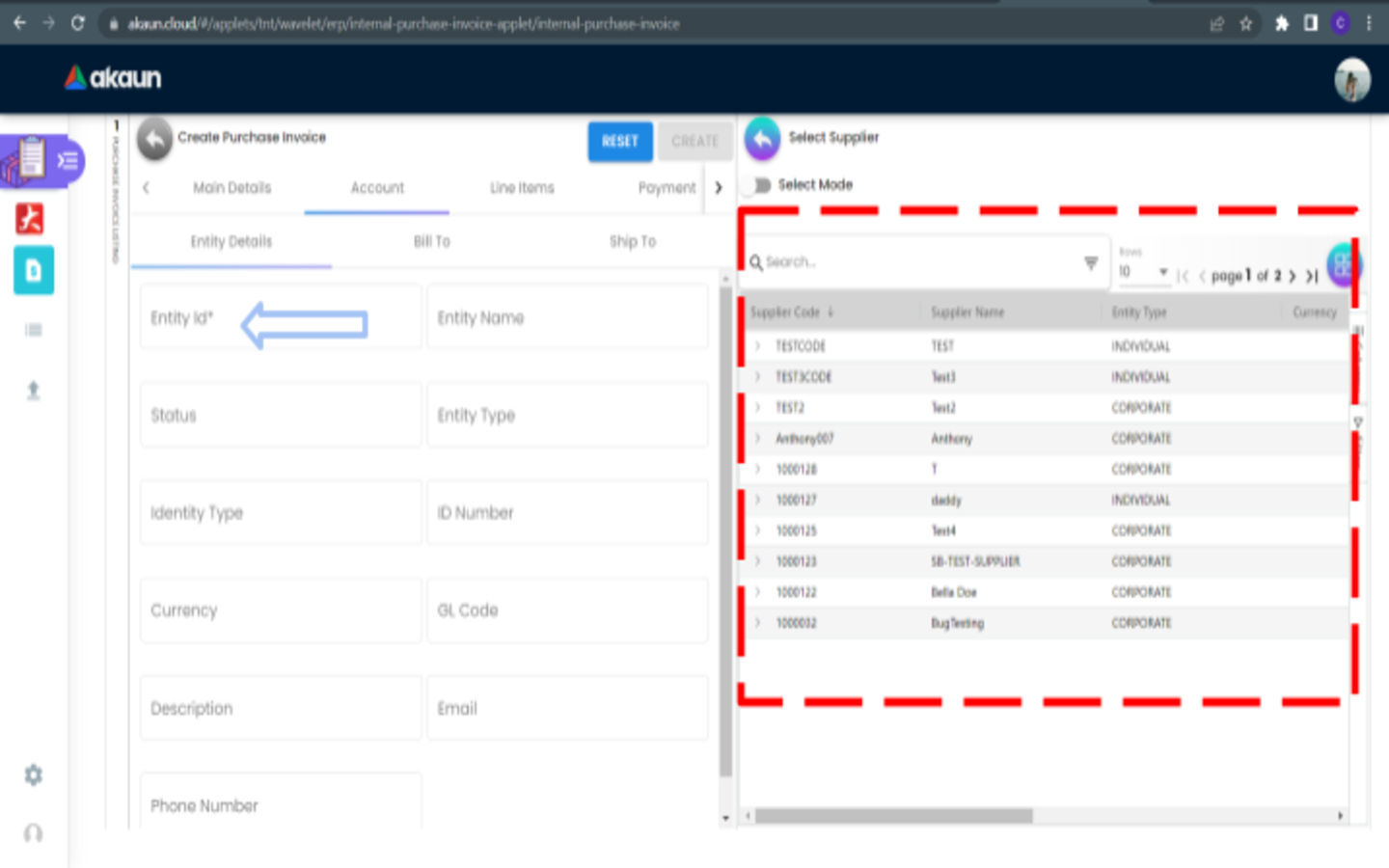1389x868 pixels.
Task: Click the back arrow beside Select Supplier
Action: (762, 139)
